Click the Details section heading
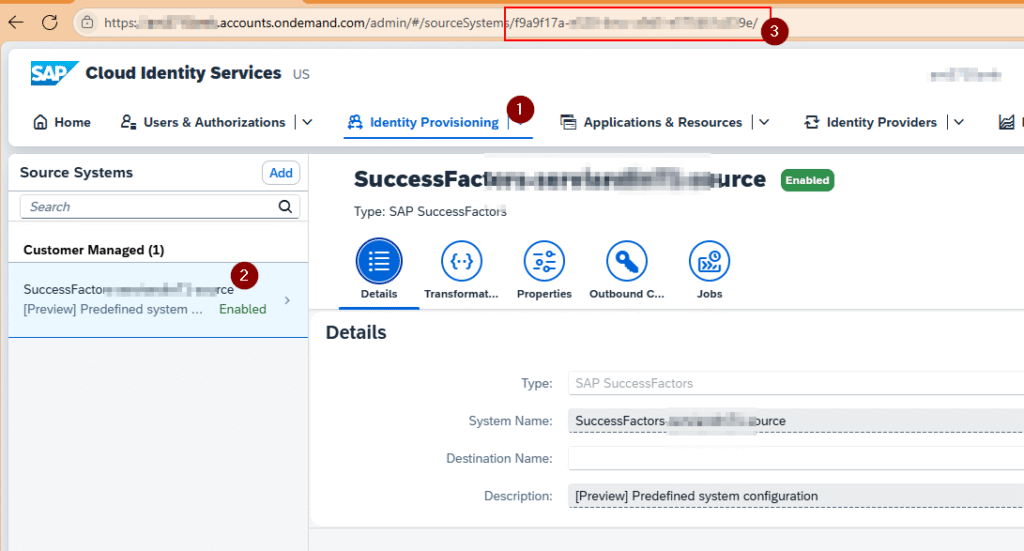This screenshot has height=551, width=1024. coord(356,332)
